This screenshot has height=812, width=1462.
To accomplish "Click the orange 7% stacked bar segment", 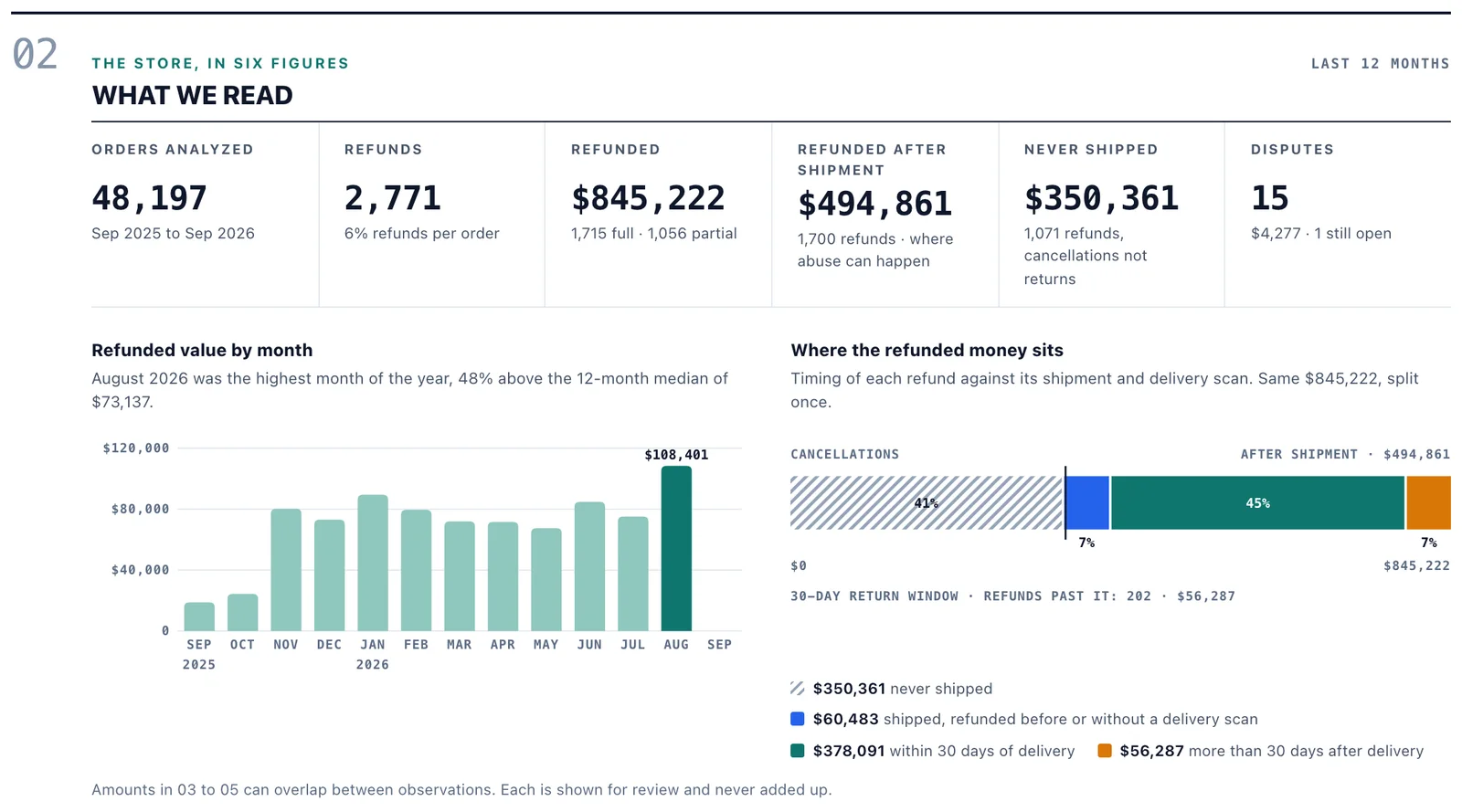I will (1428, 502).
